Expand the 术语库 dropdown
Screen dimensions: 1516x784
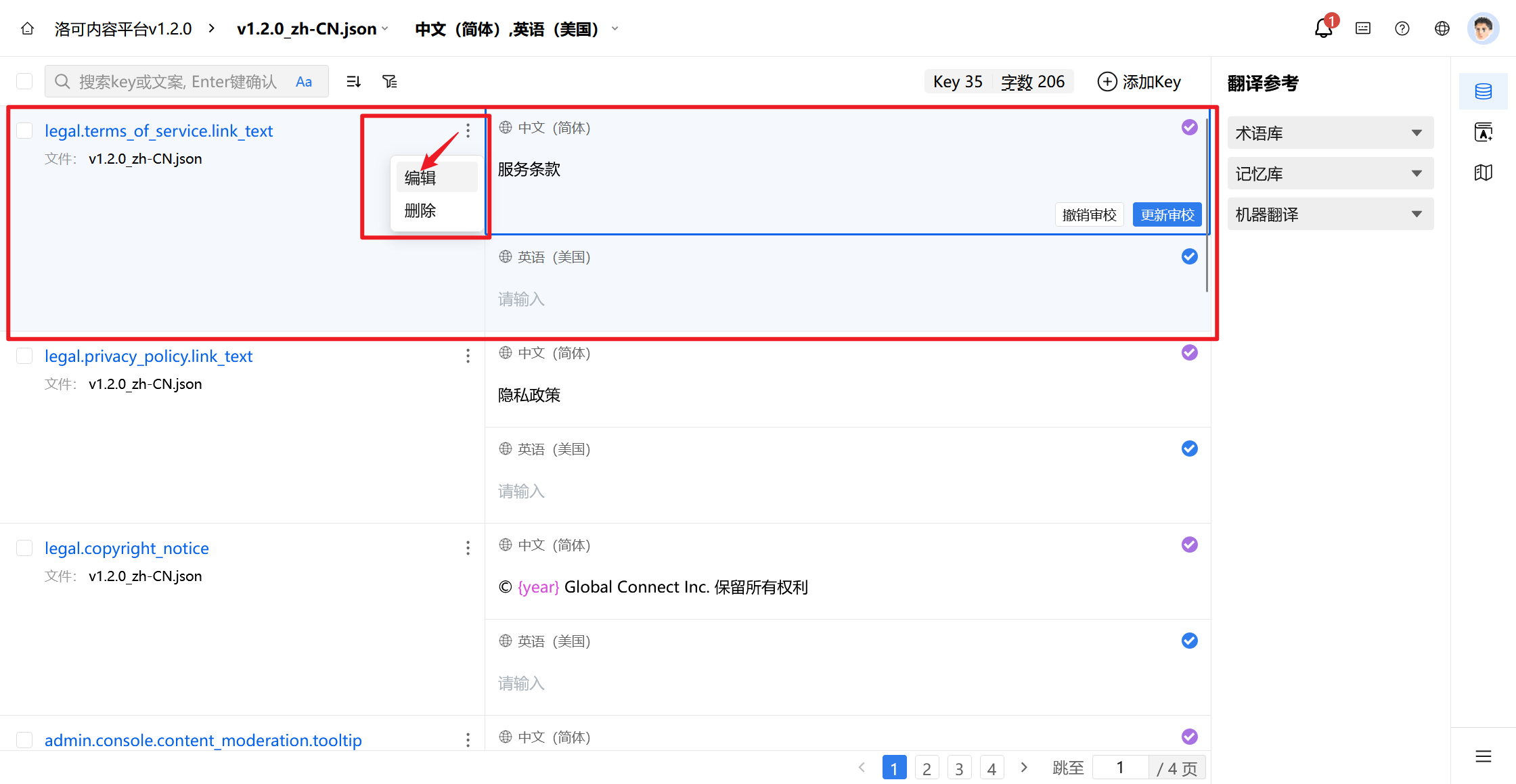coord(1330,133)
